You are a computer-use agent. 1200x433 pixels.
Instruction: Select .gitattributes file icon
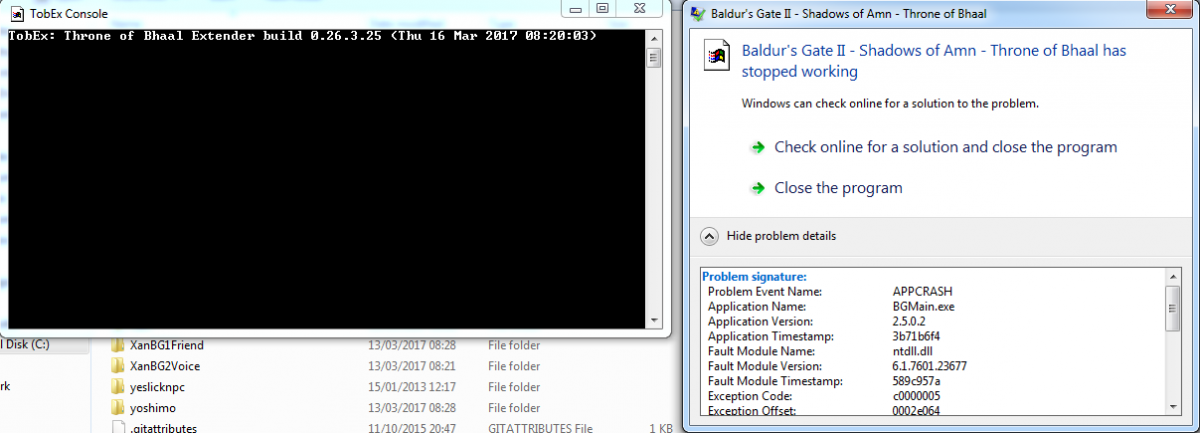click(118, 428)
